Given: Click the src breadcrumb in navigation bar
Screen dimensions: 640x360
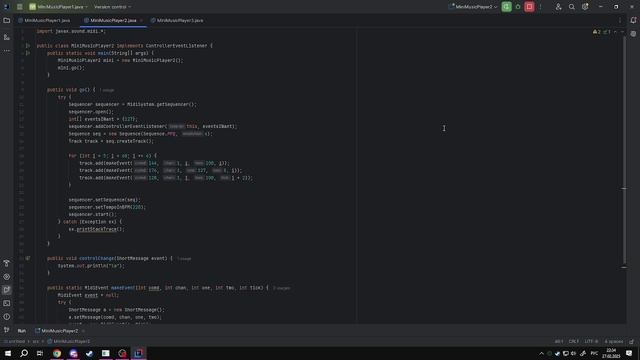Looking at the screenshot, I should (36, 342).
